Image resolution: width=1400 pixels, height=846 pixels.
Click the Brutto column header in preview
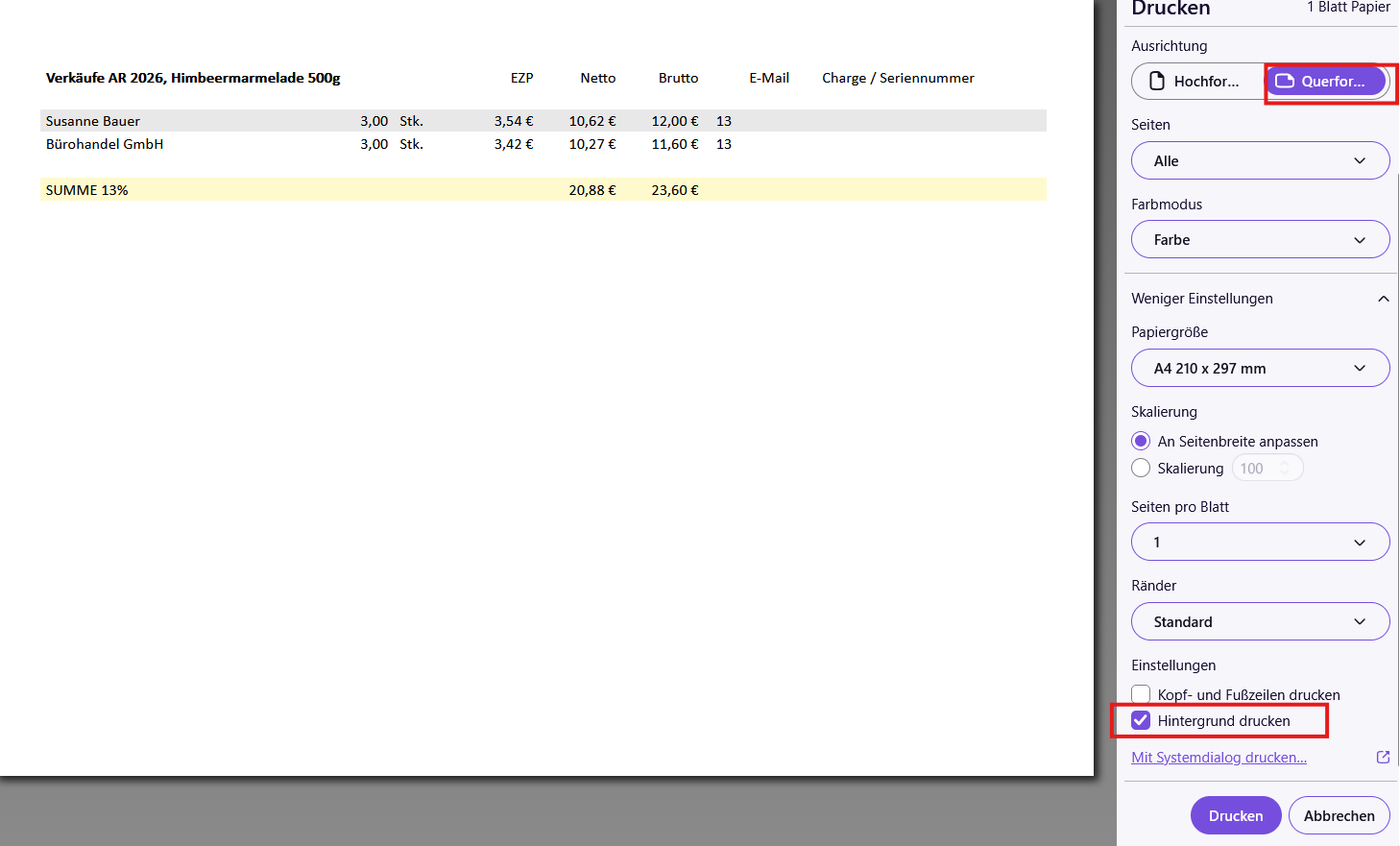(678, 78)
